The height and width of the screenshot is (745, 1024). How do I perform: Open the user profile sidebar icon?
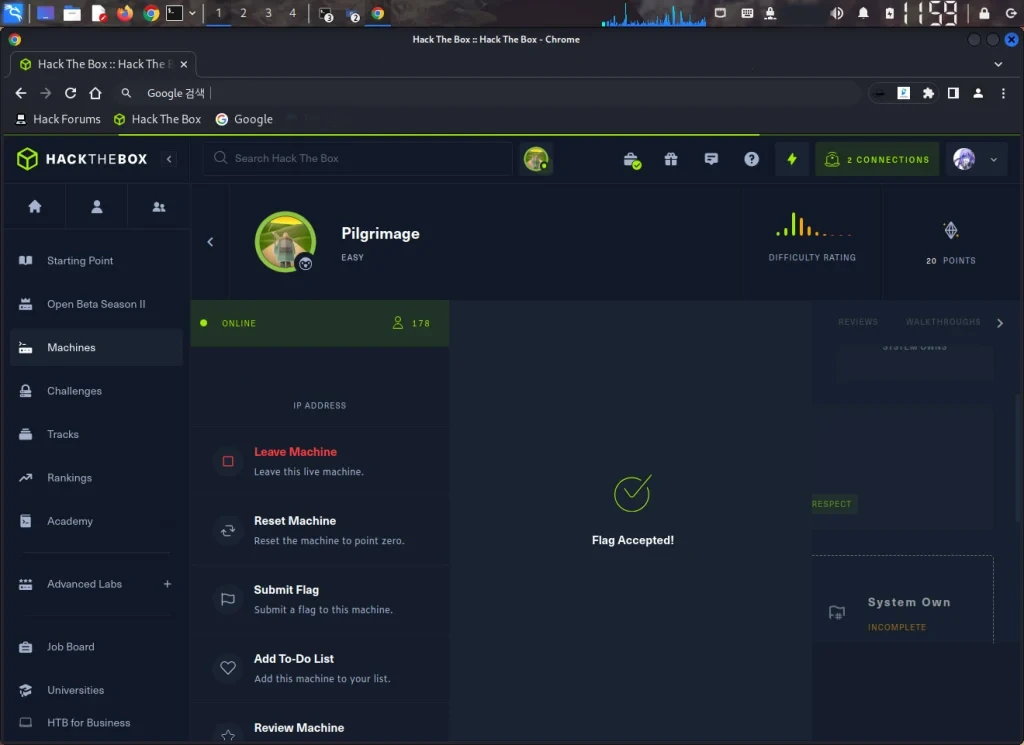click(97, 206)
